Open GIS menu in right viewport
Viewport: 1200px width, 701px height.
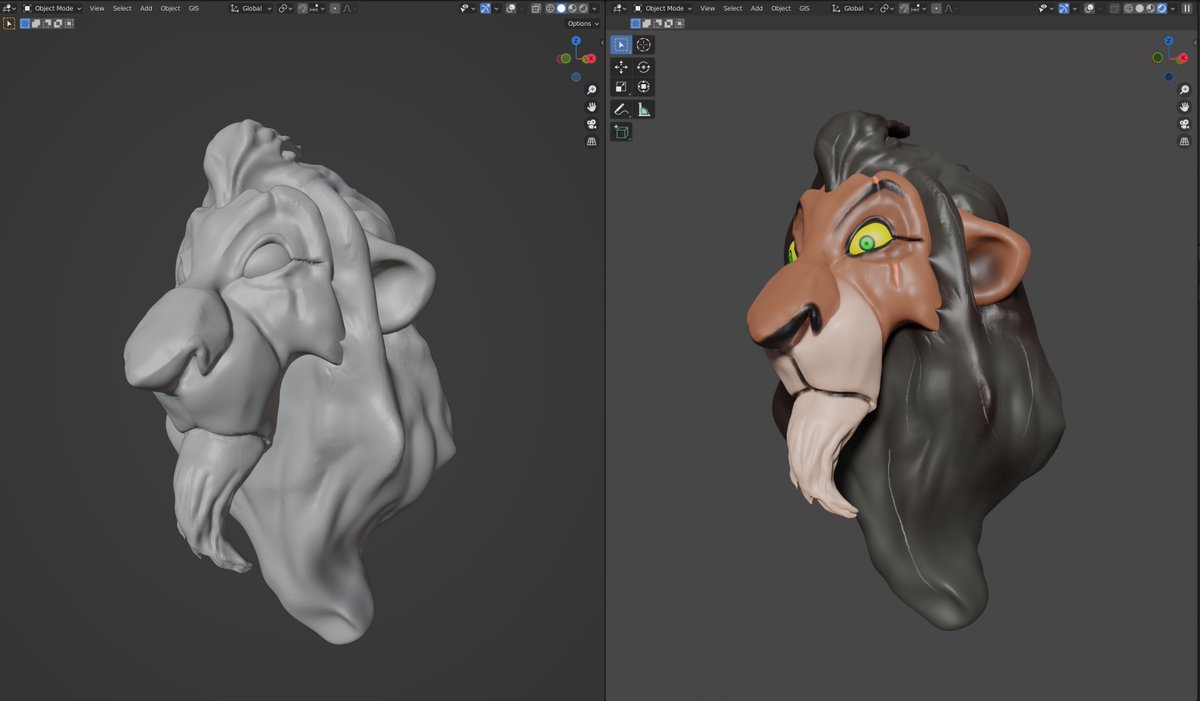pos(804,8)
